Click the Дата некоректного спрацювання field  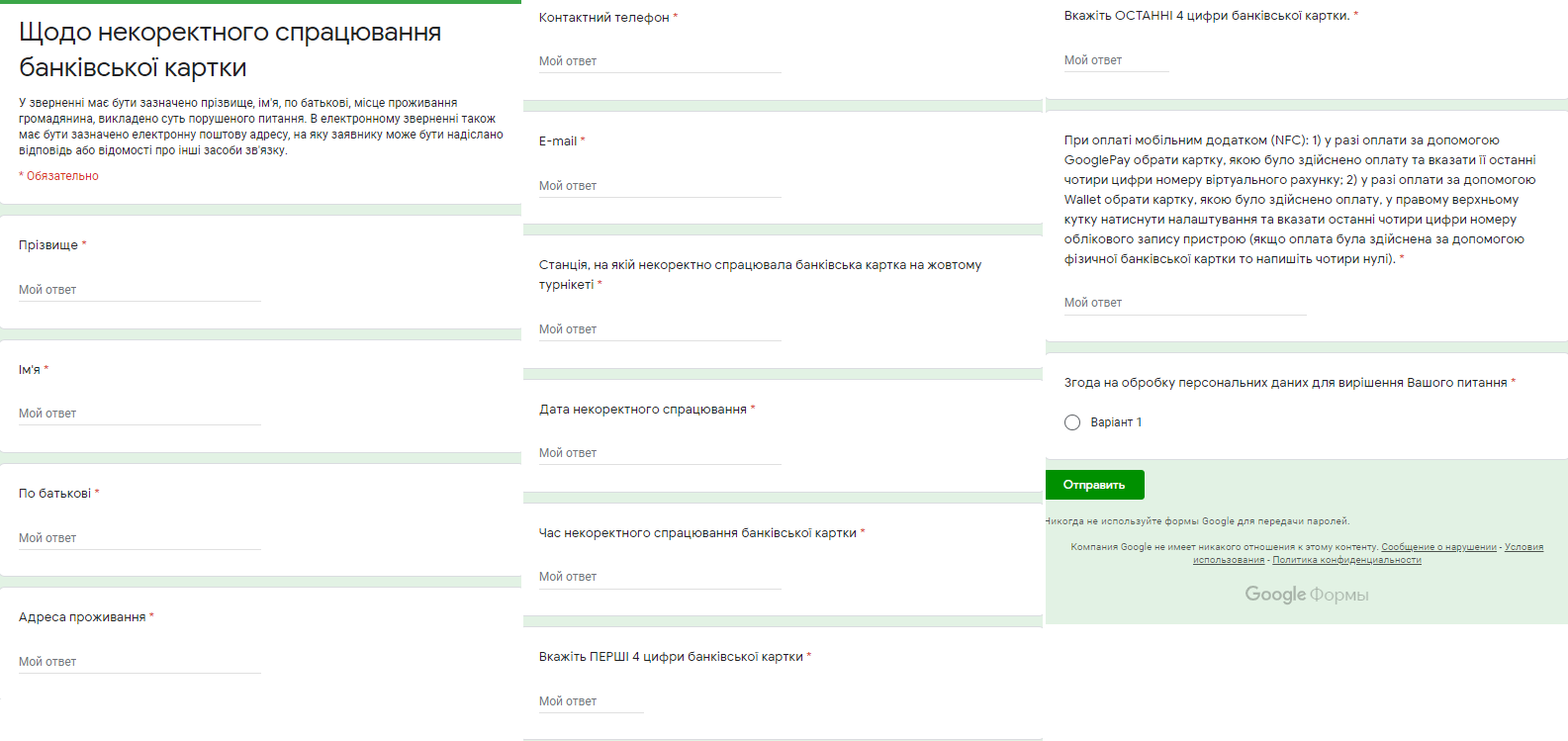659,453
